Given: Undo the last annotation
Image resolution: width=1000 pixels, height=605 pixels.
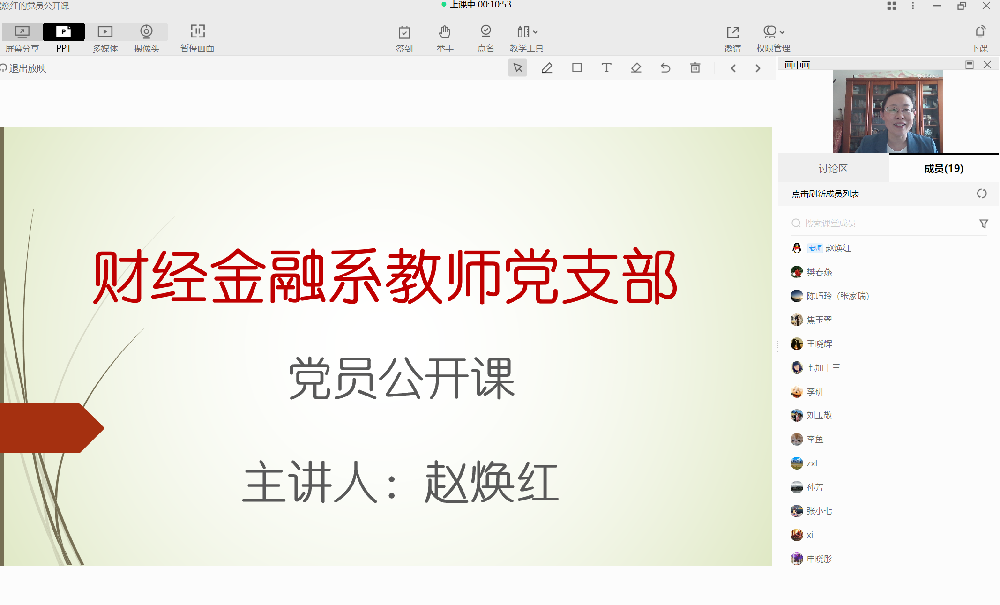Looking at the screenshot, I should pos(665,68).
